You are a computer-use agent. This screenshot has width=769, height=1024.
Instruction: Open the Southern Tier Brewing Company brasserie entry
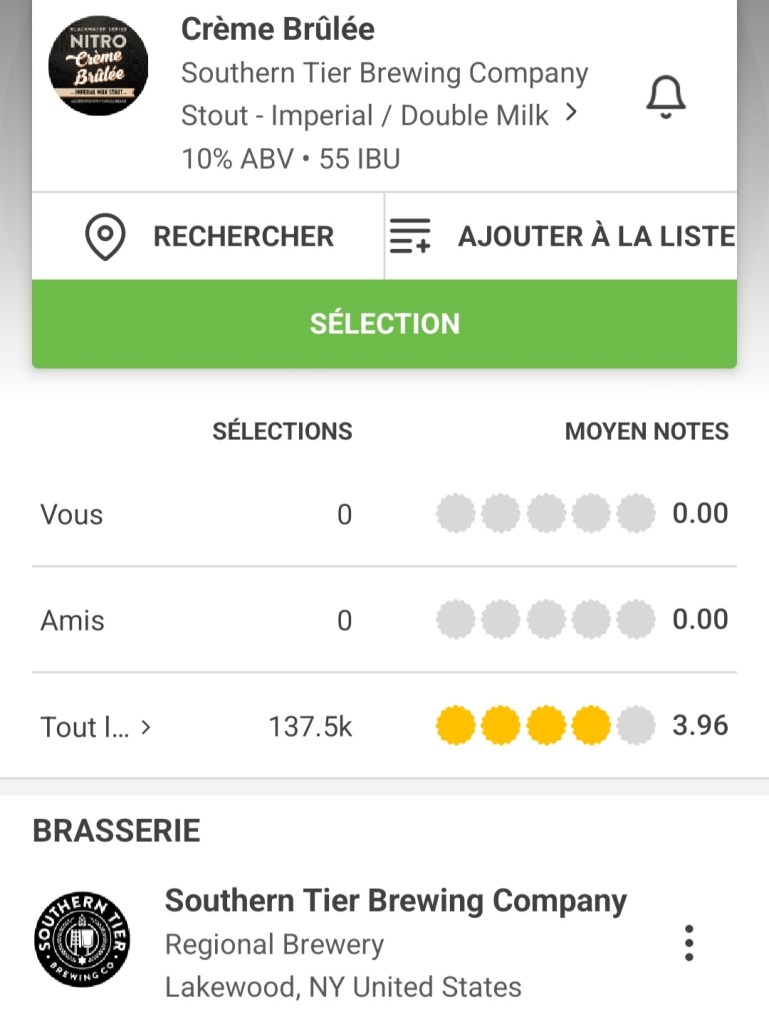coord(395,901)
